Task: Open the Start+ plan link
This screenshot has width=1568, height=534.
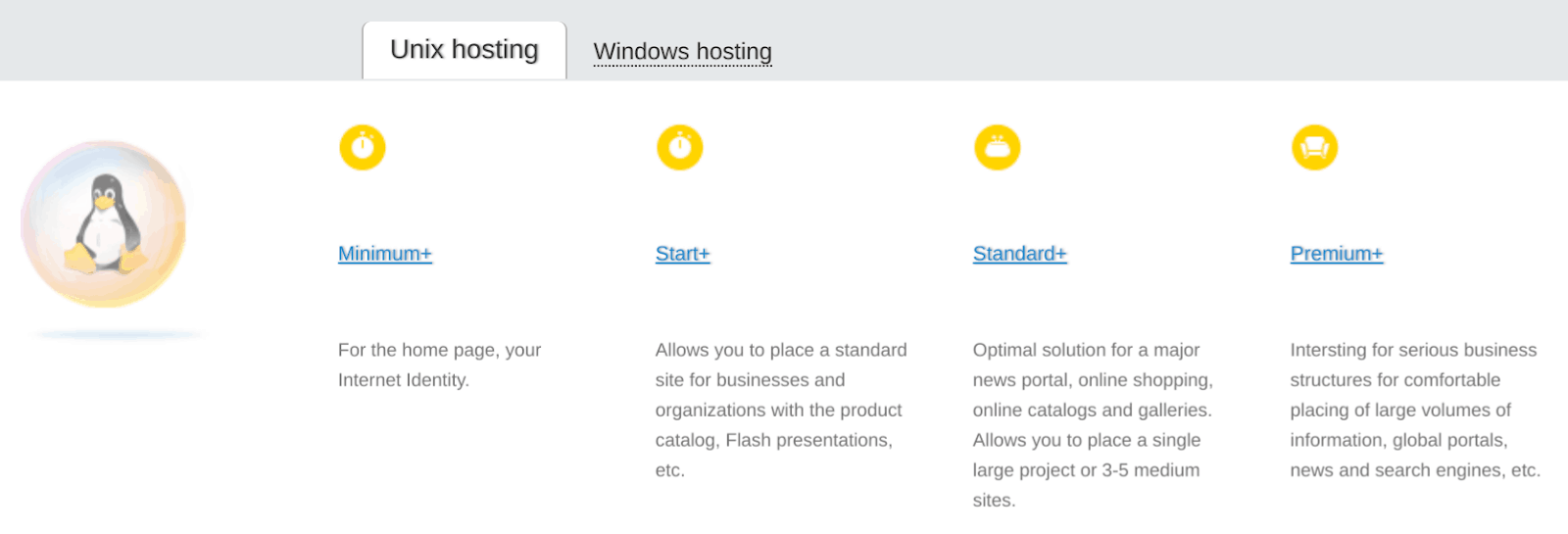Action: click(x=683, y=254)
